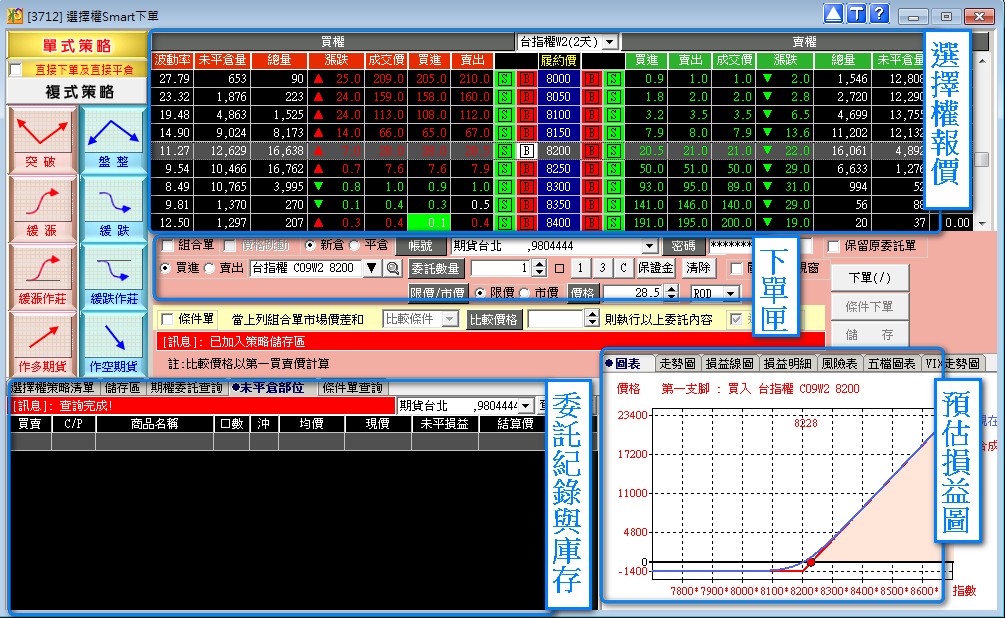Open the 儲存區 tab

122,388
